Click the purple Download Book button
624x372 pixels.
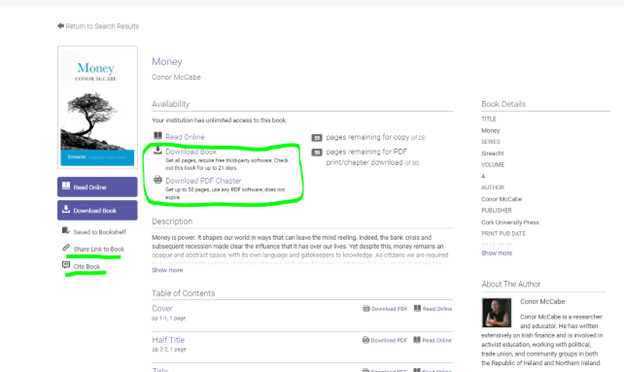[98, 210]
